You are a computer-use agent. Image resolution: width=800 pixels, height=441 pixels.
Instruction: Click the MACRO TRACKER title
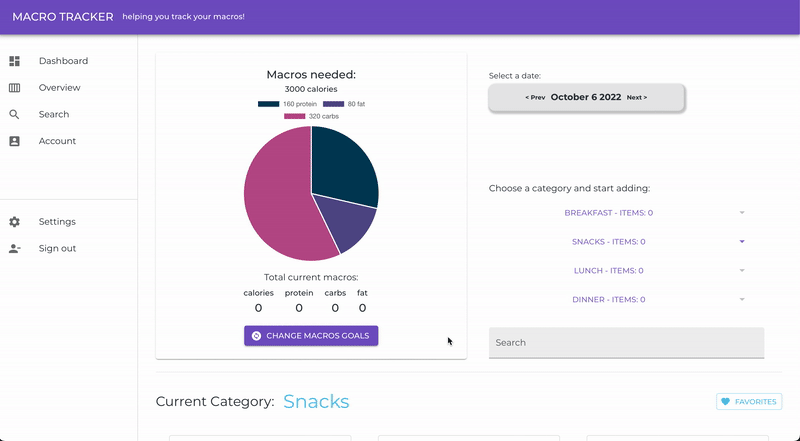coord(63,17)
